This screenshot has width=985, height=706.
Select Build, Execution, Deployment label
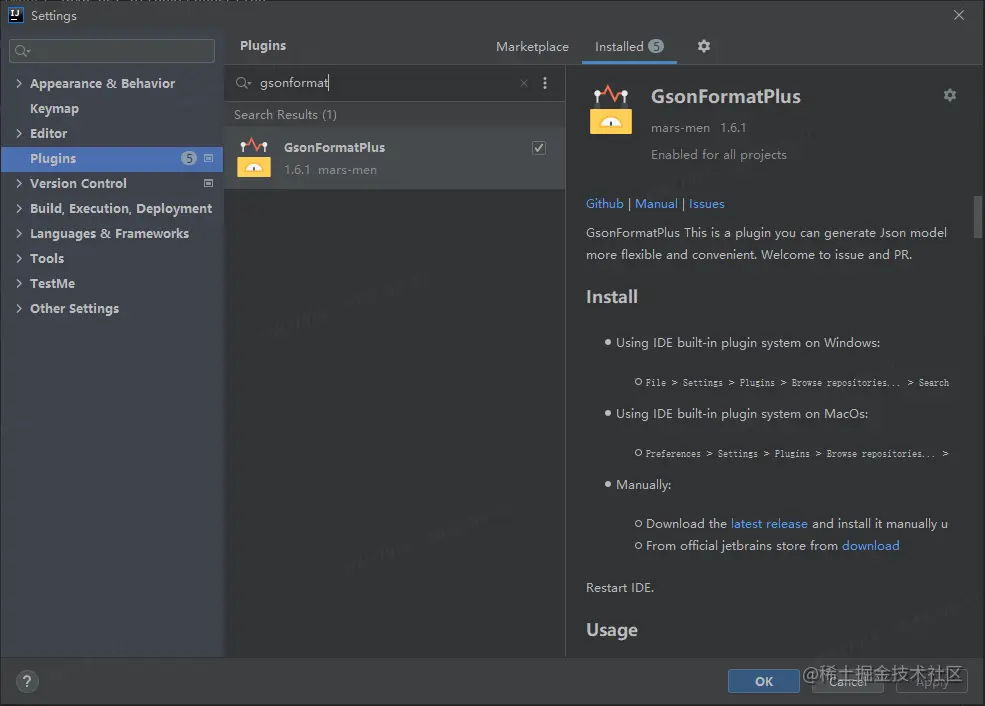point(121,209)
